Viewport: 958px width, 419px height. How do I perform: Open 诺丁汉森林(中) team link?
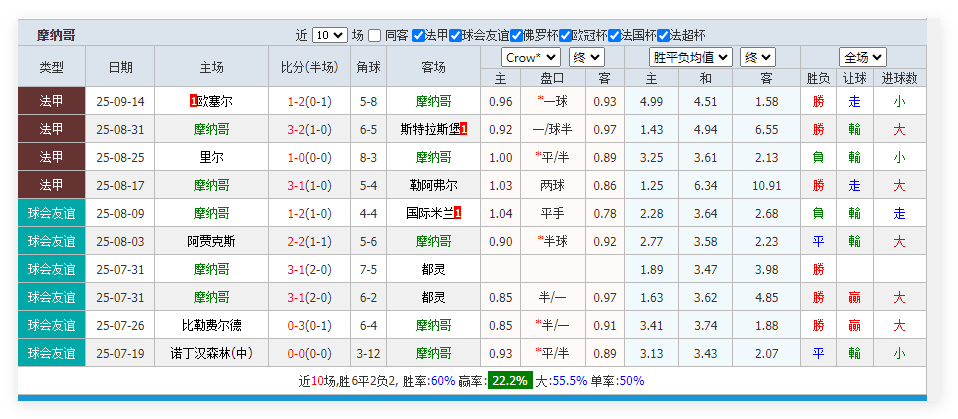(x=212, y=353)
